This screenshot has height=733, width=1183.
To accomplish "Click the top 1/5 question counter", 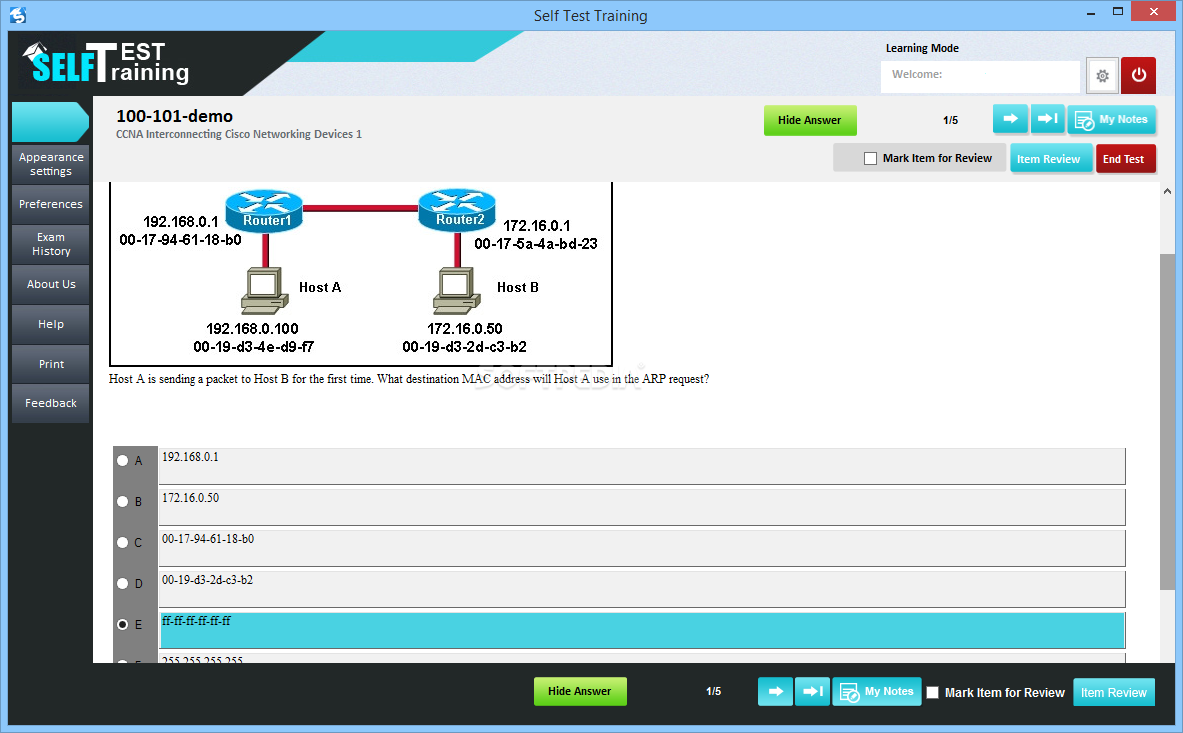I will [x=951, y=121].
